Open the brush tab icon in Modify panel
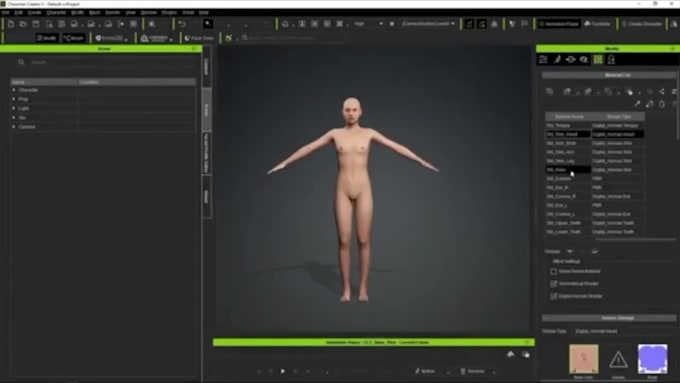680x383 pixels. coord(557,59)
